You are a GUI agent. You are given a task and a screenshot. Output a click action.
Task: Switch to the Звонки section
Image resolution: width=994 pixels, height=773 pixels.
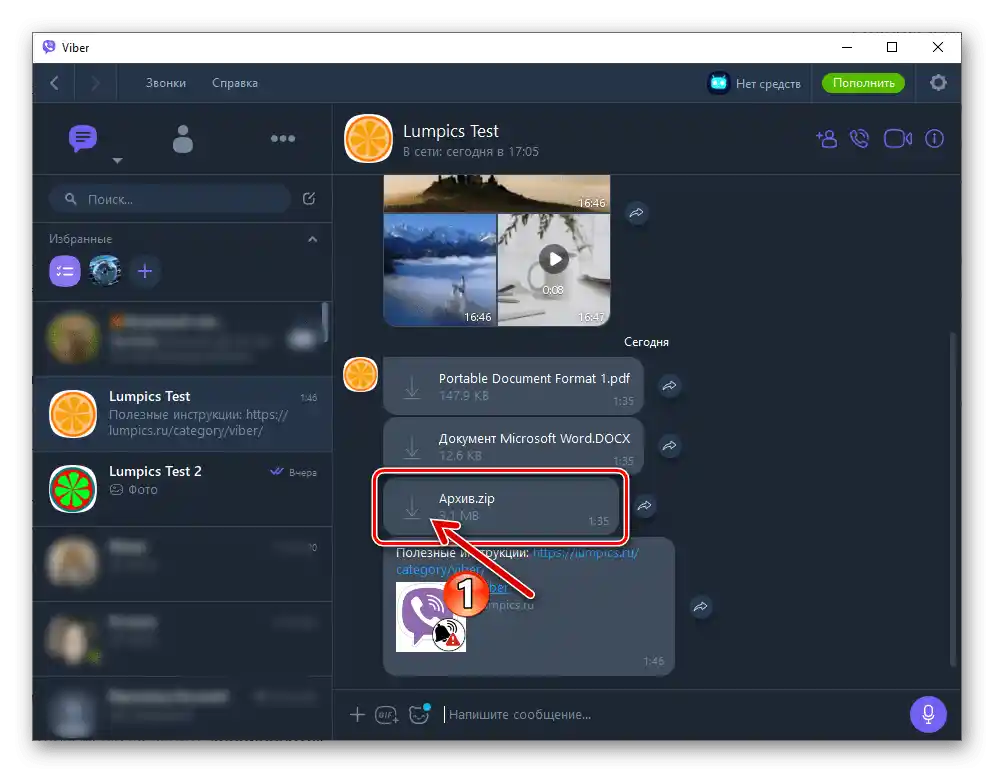click(164, 83)
